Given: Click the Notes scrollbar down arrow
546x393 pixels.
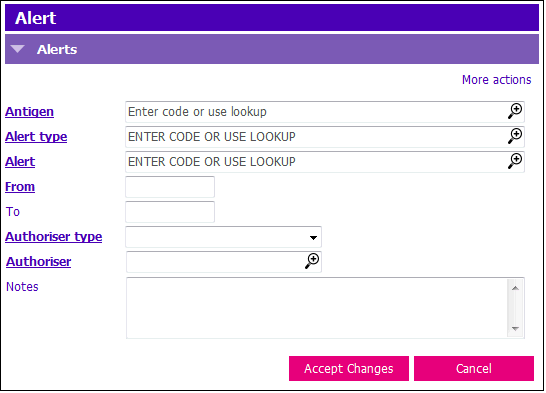Looking at the screenshot, I should pyautogui.click(x=515, y=329).
